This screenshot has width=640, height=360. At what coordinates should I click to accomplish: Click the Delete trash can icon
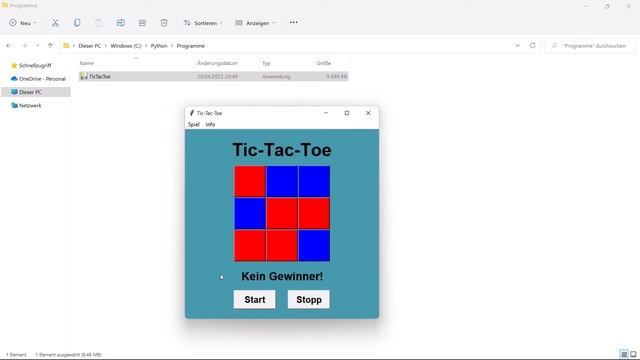tap(164, 23)
